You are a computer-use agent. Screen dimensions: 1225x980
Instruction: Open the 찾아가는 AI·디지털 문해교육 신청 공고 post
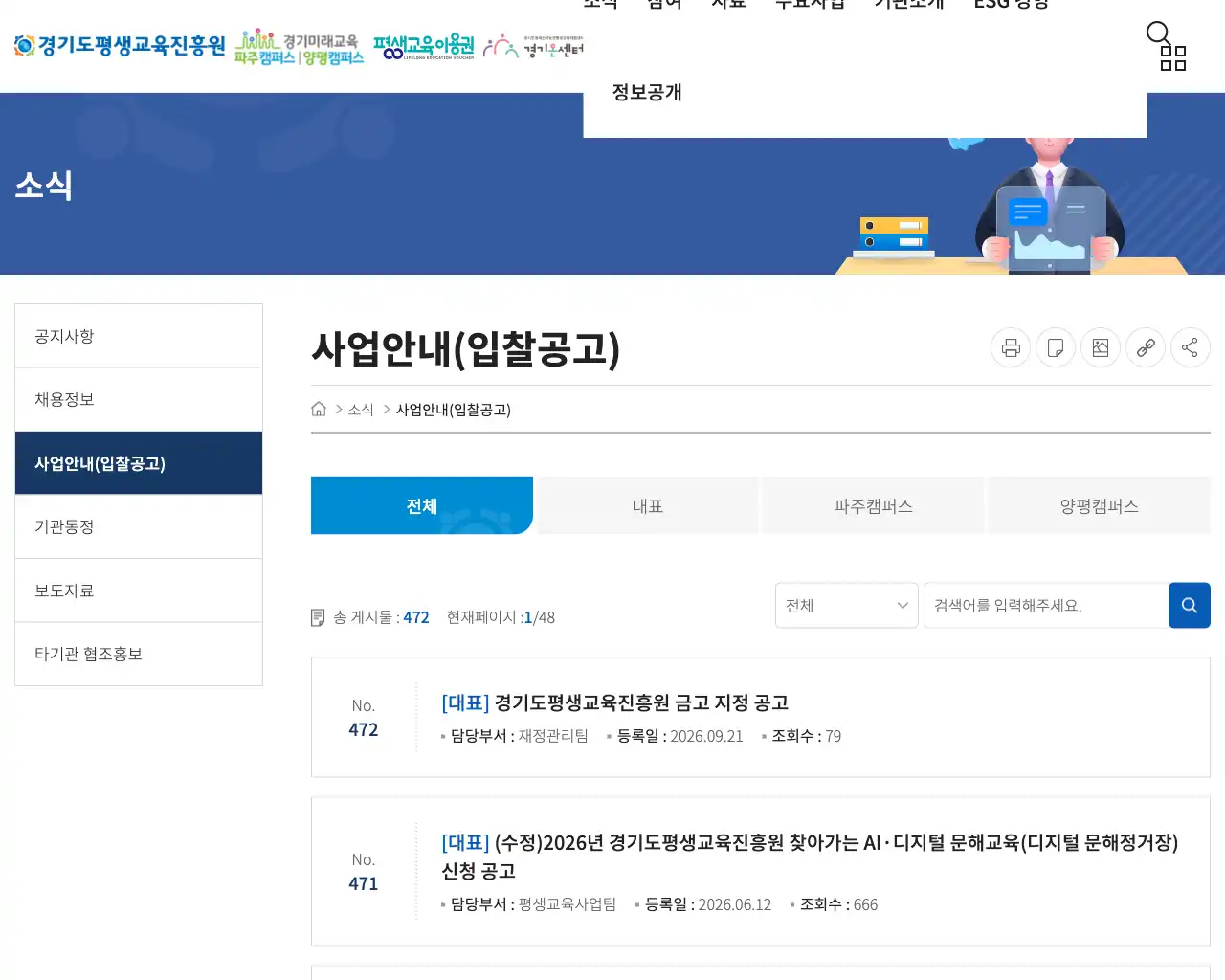point(810,857)
